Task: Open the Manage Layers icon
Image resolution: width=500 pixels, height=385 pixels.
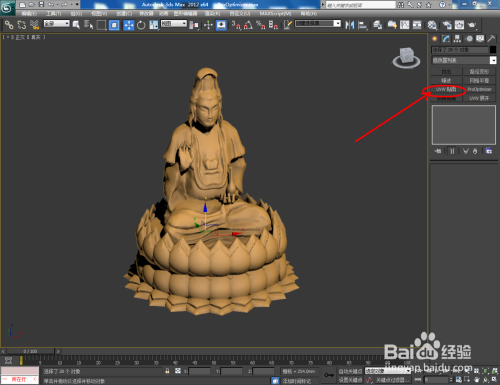Action: click(x=377, y=25)
